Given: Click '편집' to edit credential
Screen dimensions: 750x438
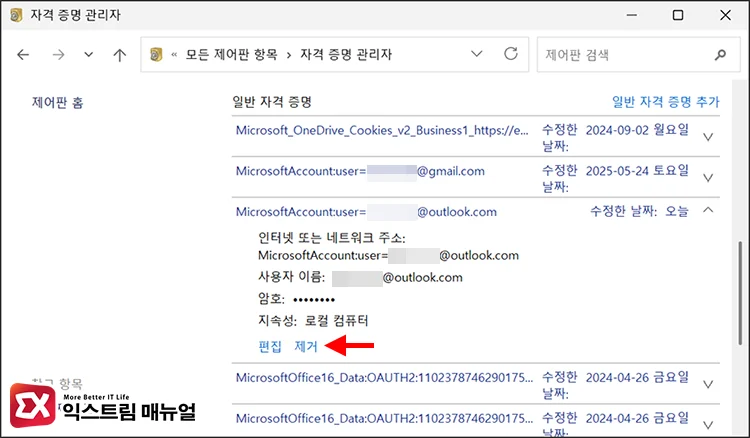Looking at the screenshot, I should [x=270, y=346].
